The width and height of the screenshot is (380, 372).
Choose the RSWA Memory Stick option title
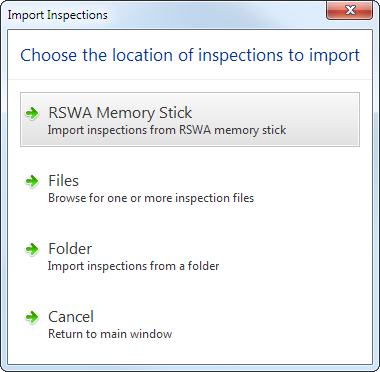tap(120, 113)
